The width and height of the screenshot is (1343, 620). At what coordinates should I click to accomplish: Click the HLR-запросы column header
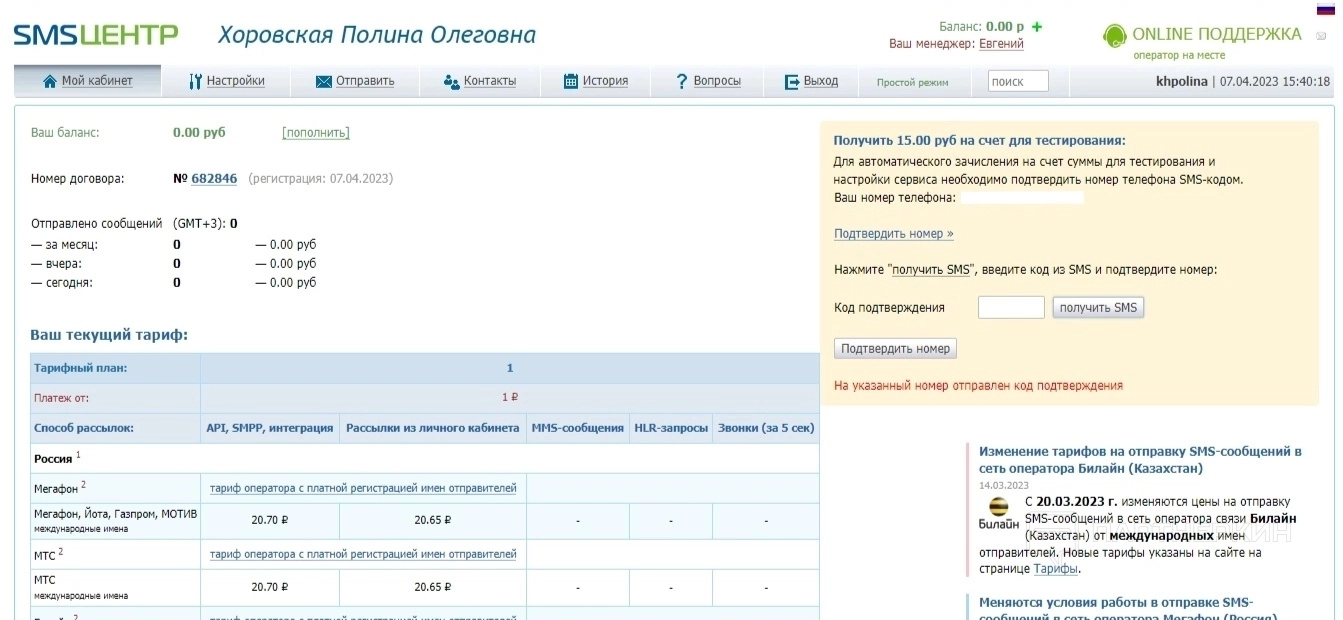(x=671, y=428)
